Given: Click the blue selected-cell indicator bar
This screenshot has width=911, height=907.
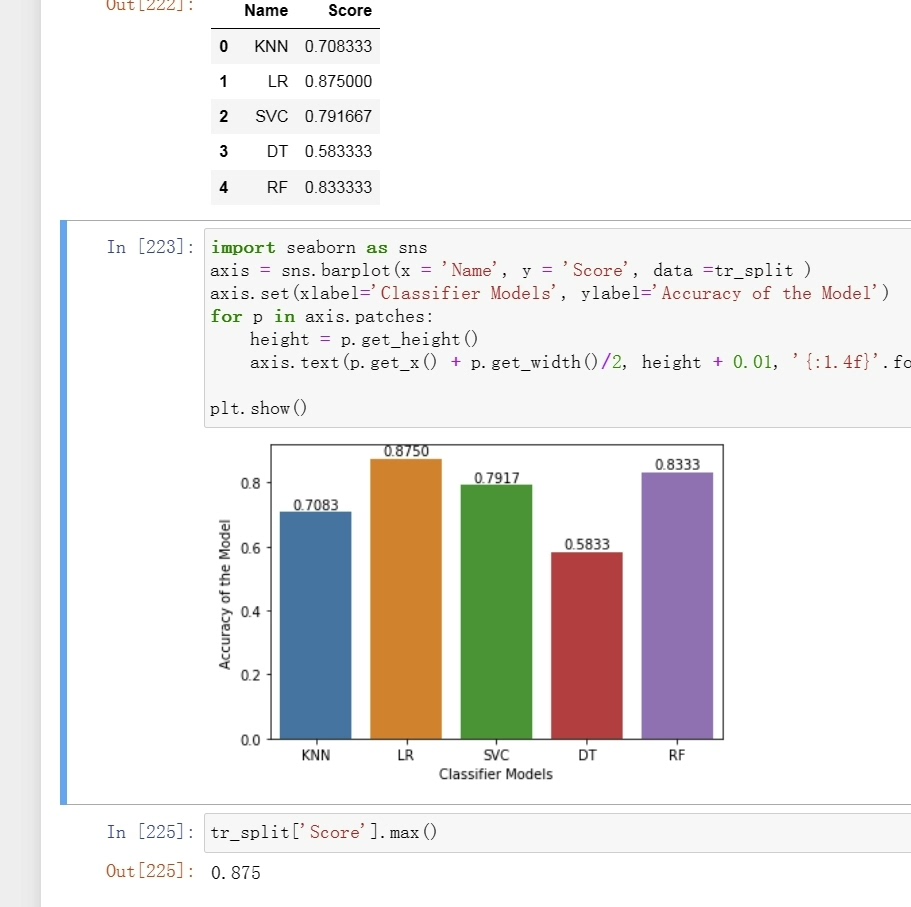Looking at the screenshot, I should tap(63, 512).
